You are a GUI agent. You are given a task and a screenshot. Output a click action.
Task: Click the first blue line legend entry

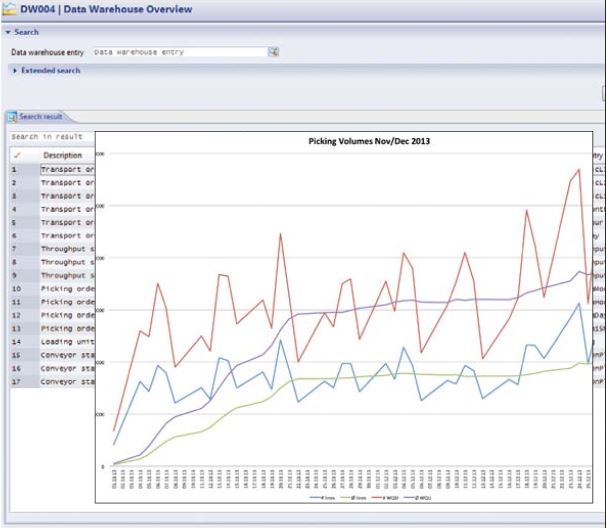point(322,498)
